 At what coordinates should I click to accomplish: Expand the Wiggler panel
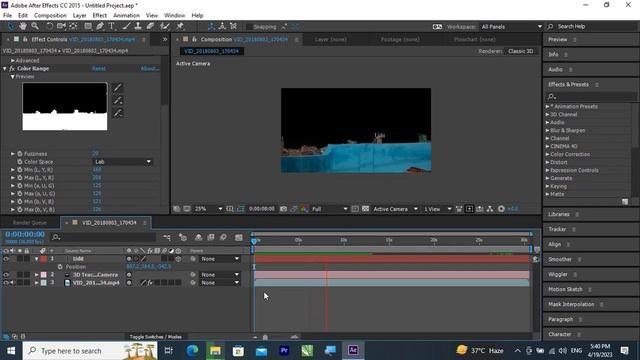[558, 274]
